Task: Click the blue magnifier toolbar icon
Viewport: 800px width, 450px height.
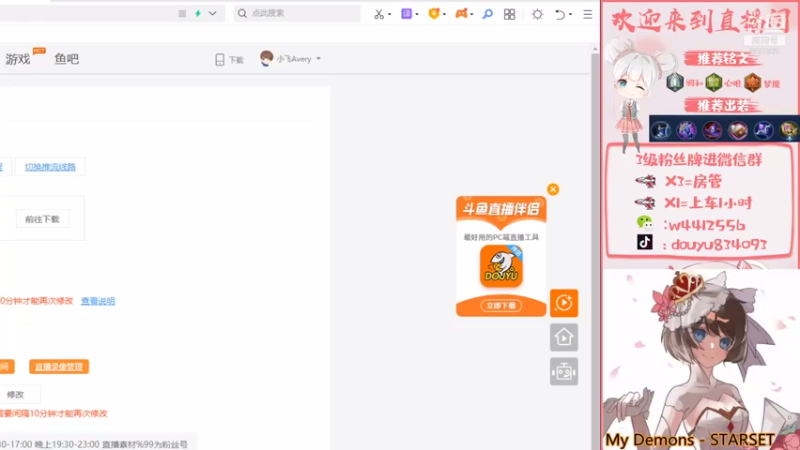Action: (x=488, y=14)
